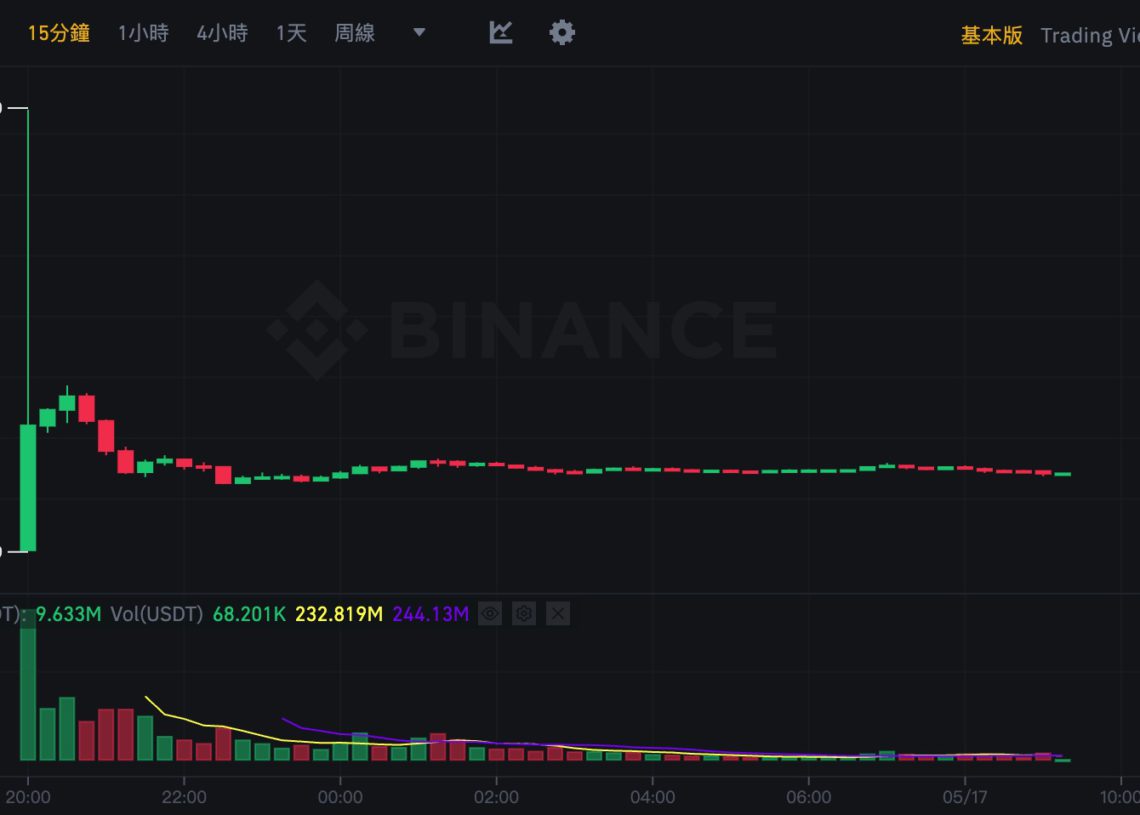The height and width of the screenshot is (815, 1140).
Task: Click the eye icon next to the volume indicator
Action: pos(490,613)
